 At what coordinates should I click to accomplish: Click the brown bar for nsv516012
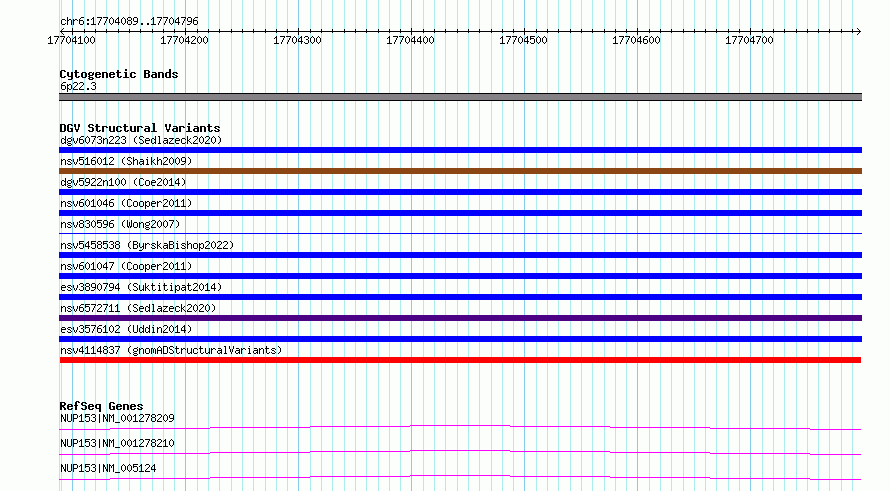point(460,171)
